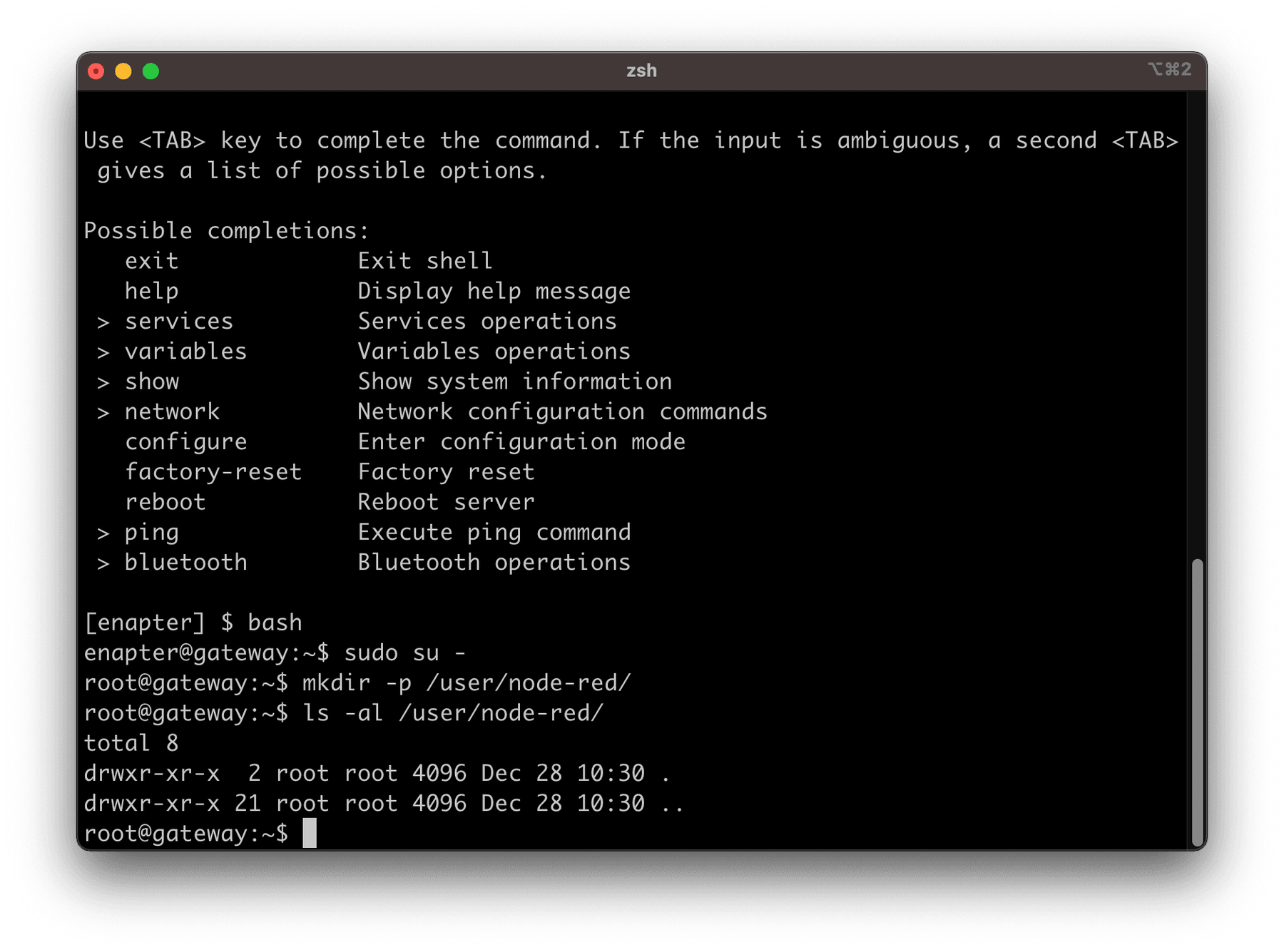
Task: Click the ls -al /user/node-red/ command text
Action: point(454,712)
